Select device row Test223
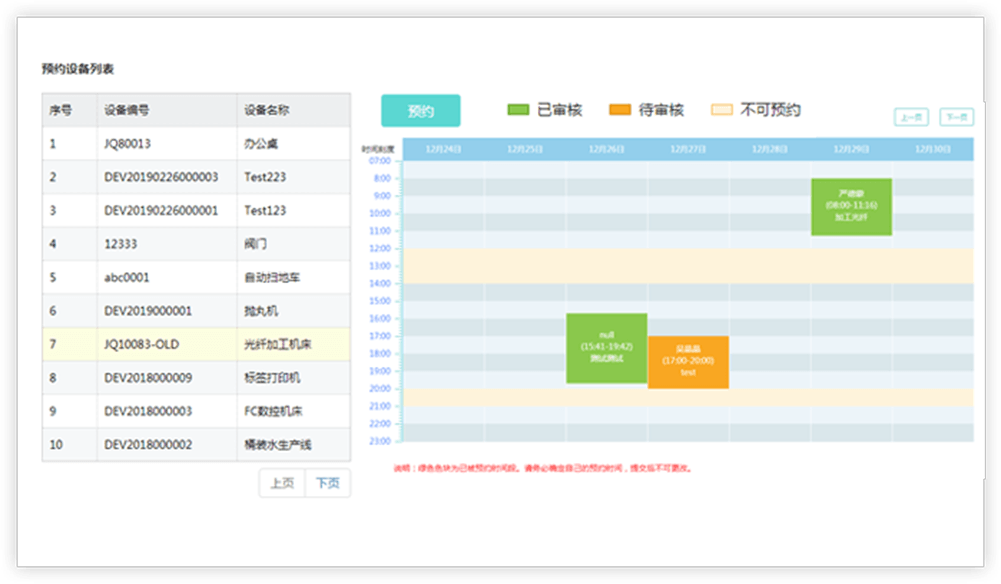The image size is (1001, 584). coord(196,177)
